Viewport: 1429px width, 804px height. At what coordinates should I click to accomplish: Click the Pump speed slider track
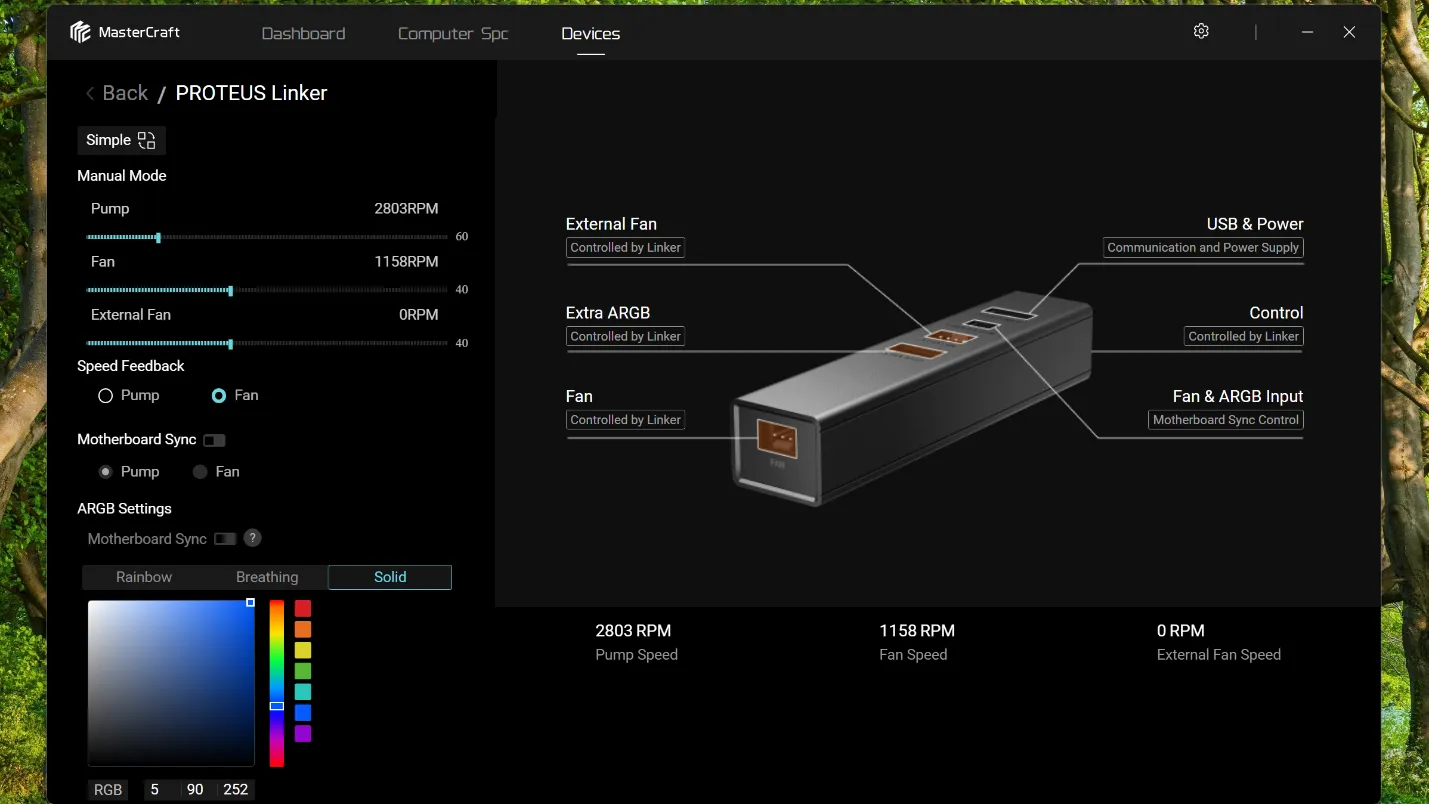[267, 237]
